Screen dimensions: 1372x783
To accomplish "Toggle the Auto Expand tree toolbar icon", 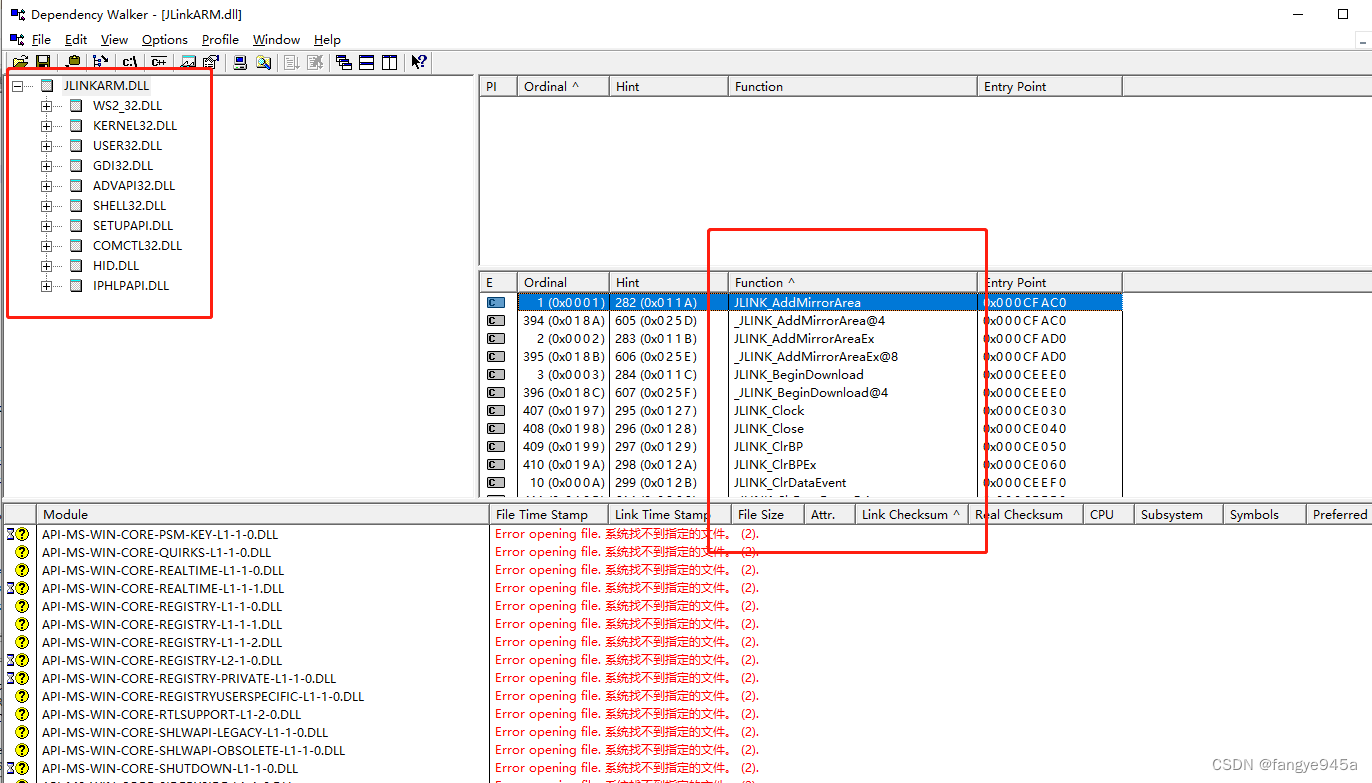I will (101, 62).
